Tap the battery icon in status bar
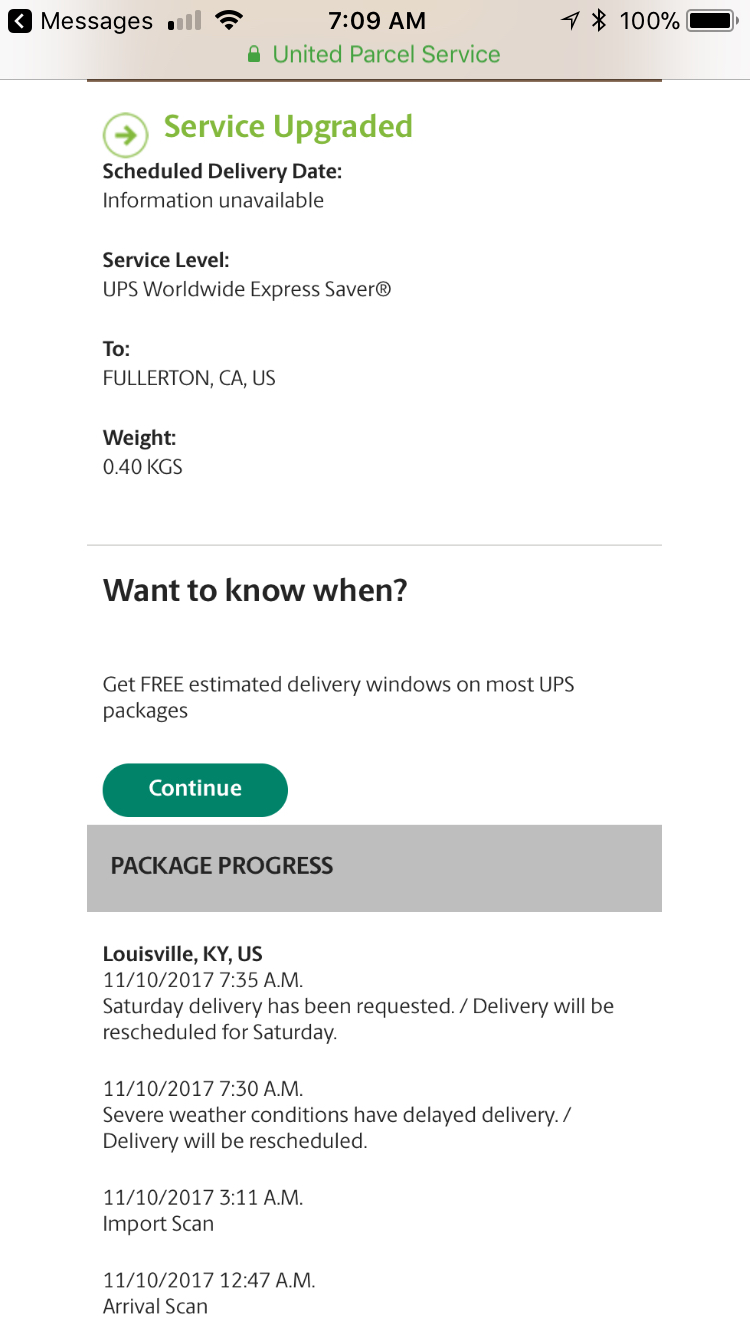Image resolution: width=750 pixels, height=1334 pixels. pos(711,20)
